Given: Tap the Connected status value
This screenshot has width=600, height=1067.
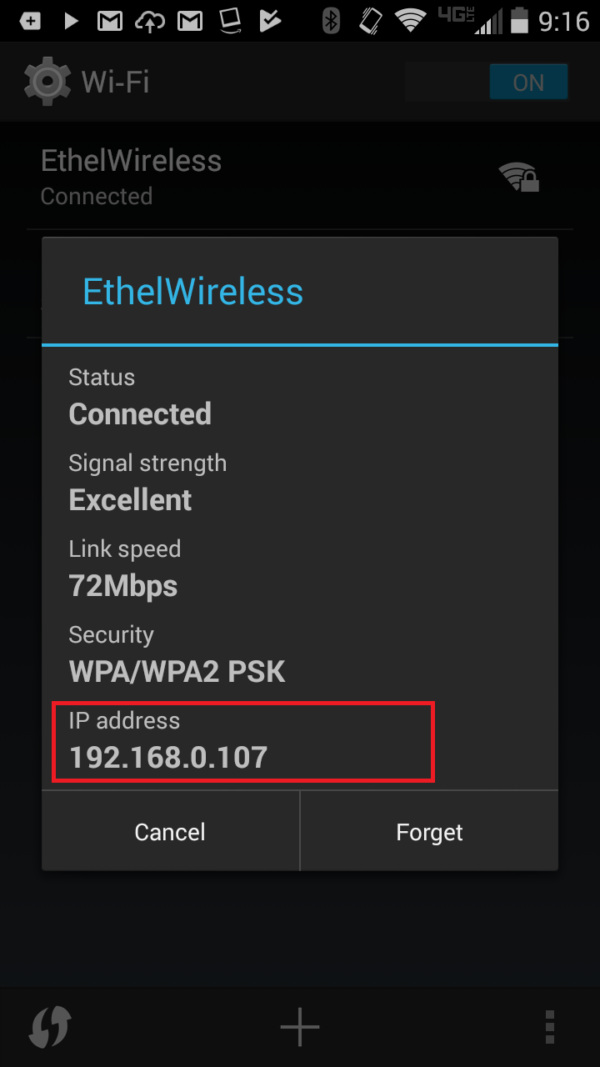Looking at the screenshot, I should (x=140, y=414).
